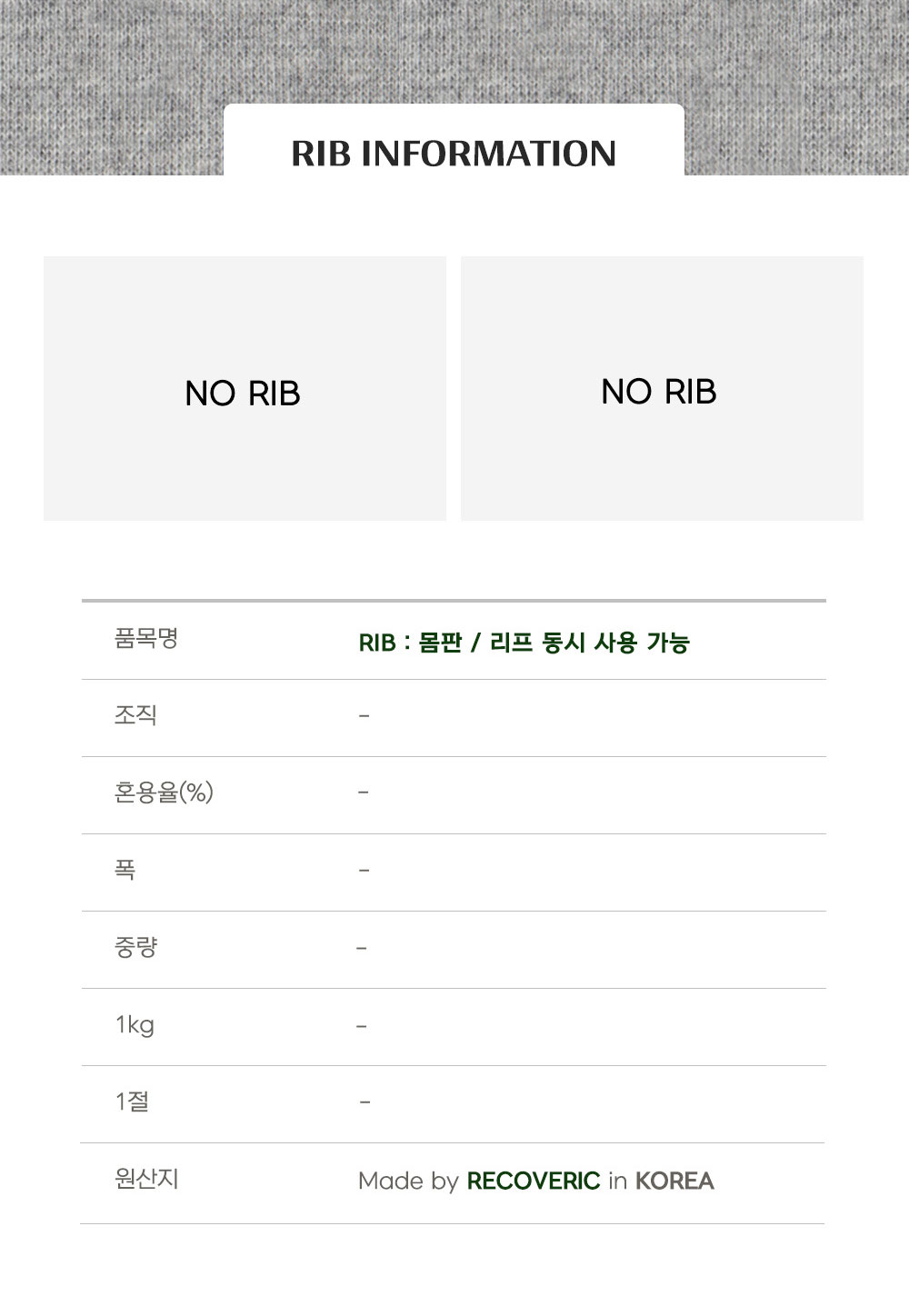Click the dash value beside 폭
The width and height of the screenshot is (909, 1316).
(364, 871)
